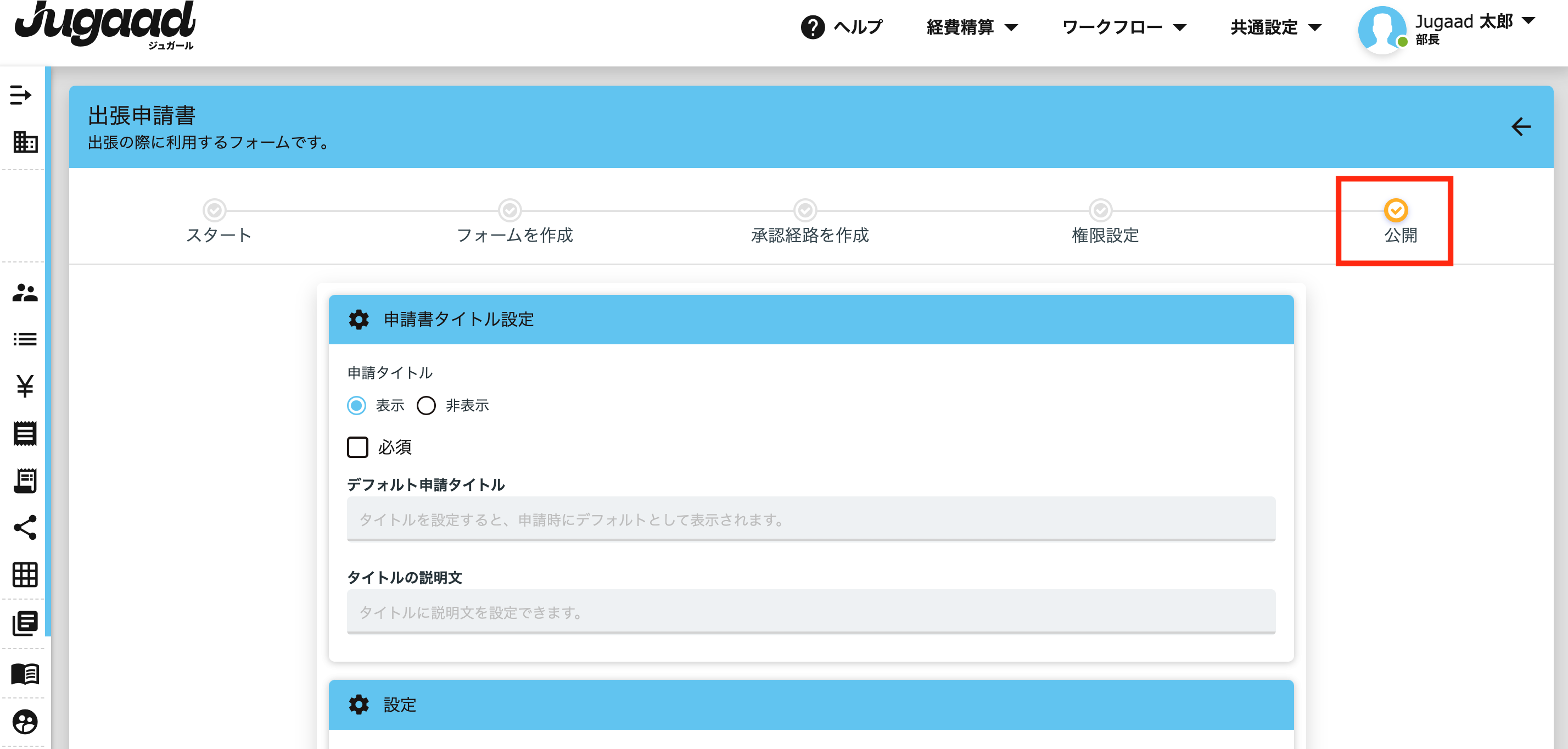
Task: Expand the sidebar menu arrow icon
Action: click(21, 95)
